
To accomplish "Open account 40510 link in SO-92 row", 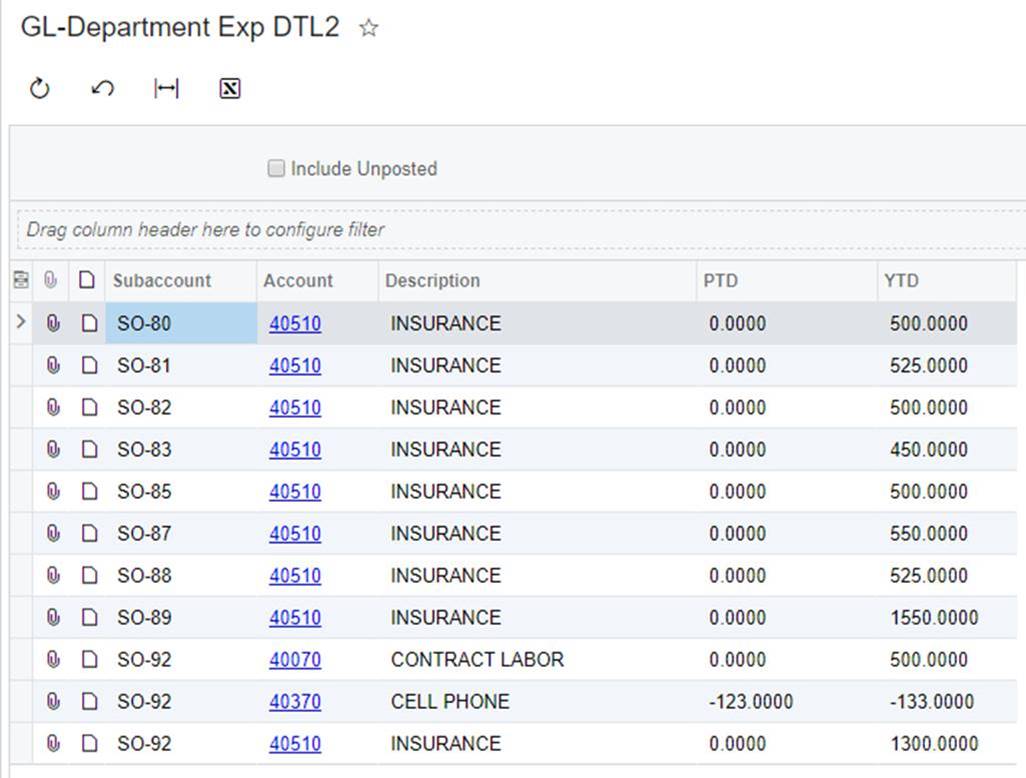I will coord(295,743).
